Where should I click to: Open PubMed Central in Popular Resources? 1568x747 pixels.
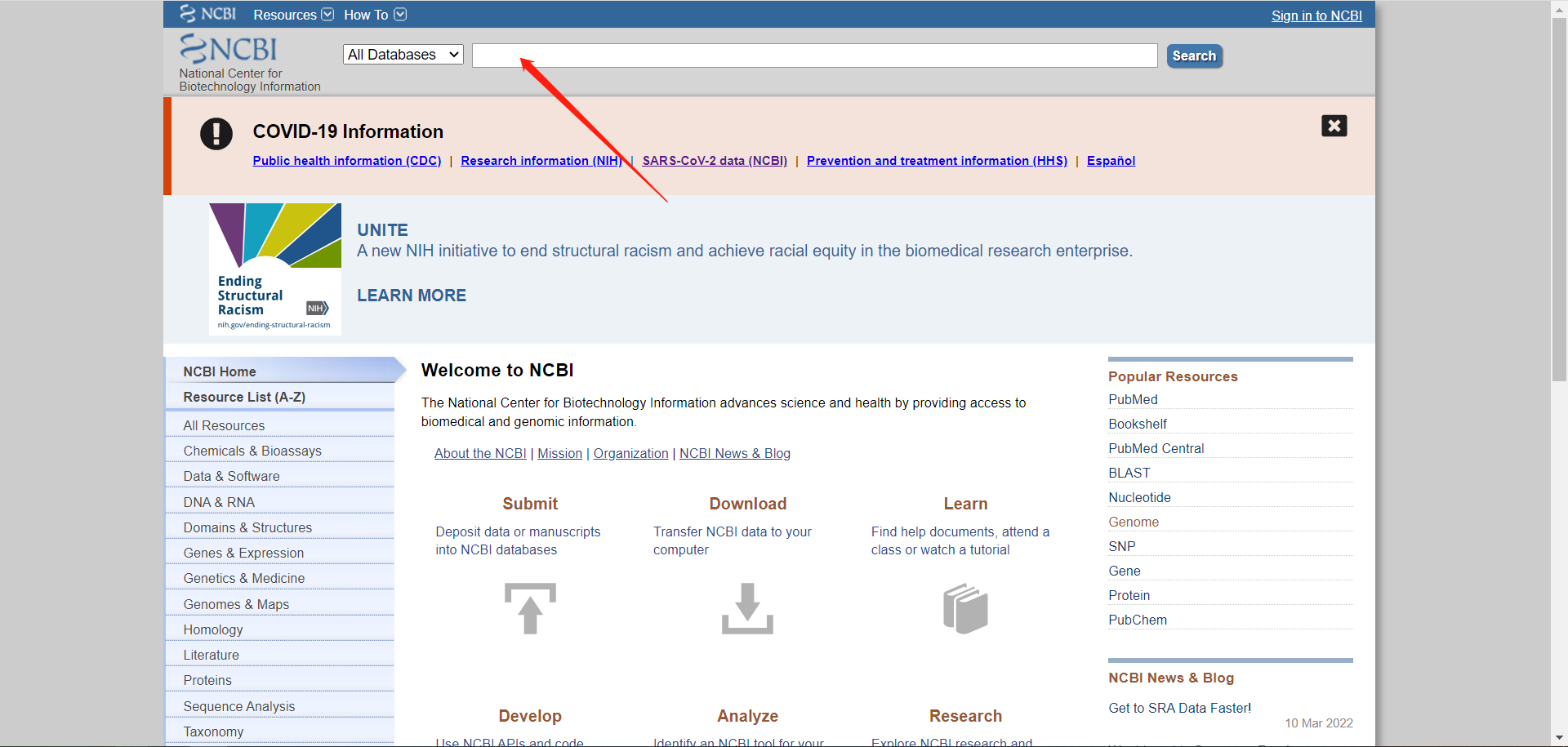[x=1156, y=448]
